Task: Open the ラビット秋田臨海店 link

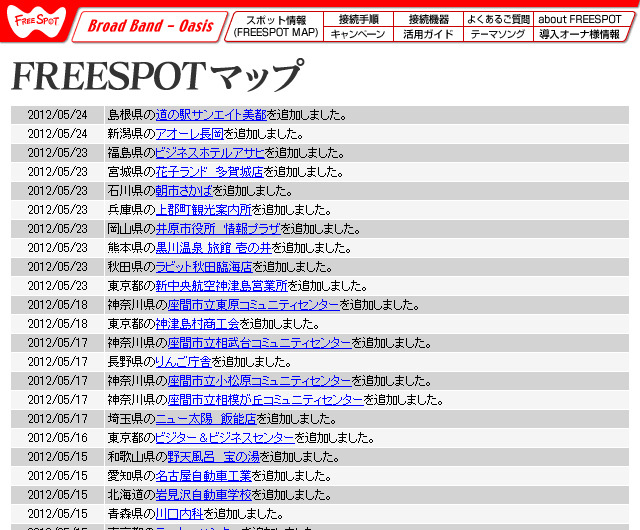Action: [x=204, y=267]
